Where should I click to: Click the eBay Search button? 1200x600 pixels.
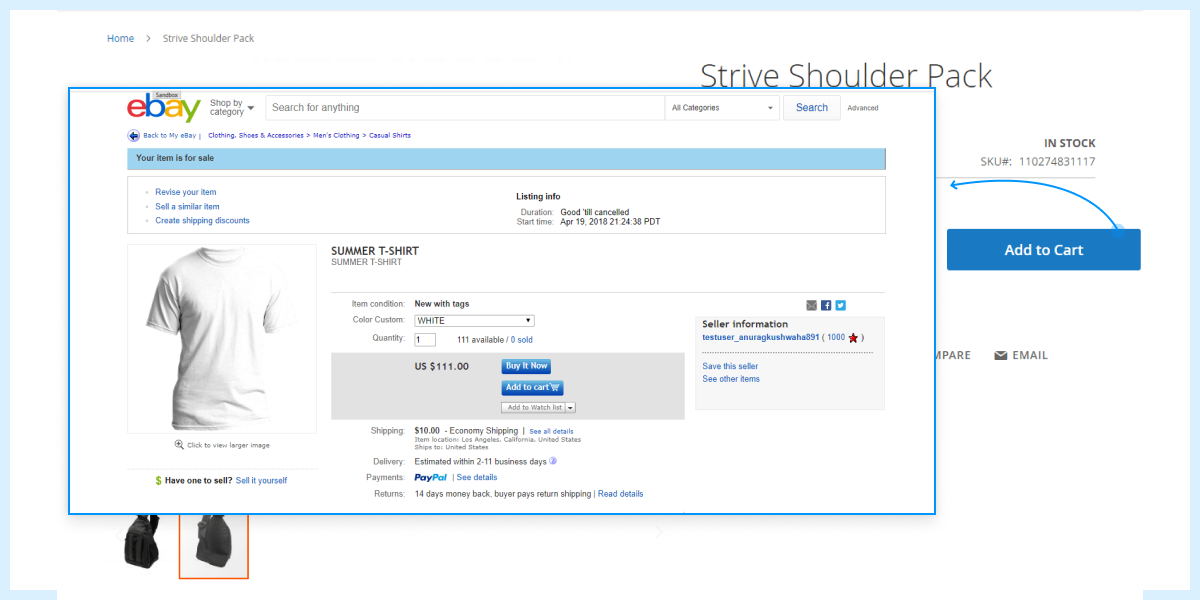811,108
